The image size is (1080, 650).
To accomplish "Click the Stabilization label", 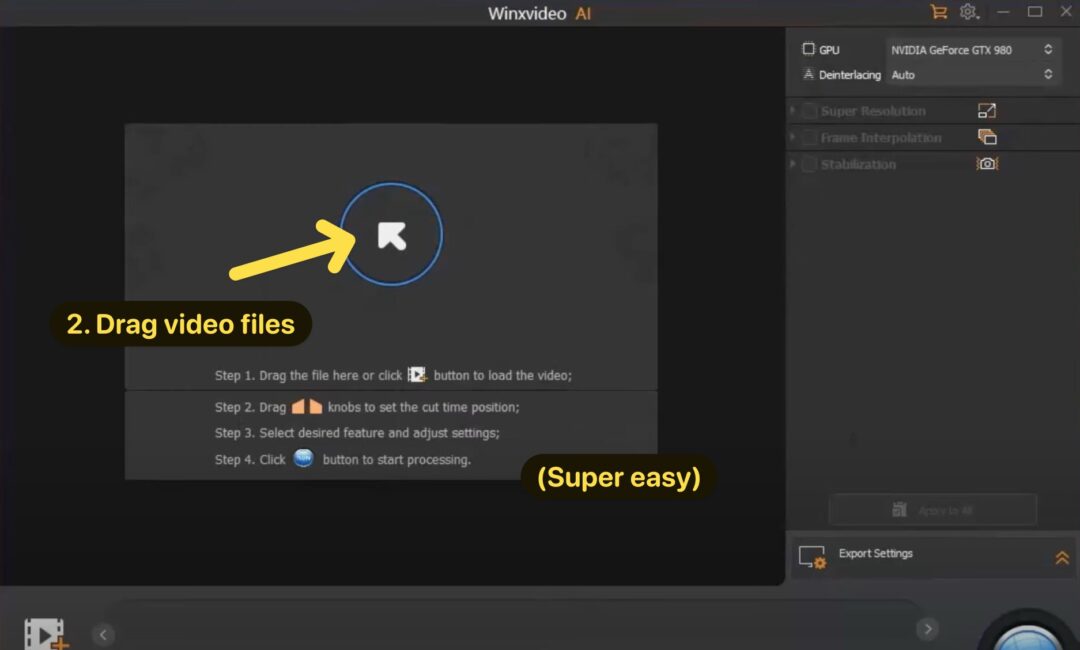I will click(x=858, y=165).
